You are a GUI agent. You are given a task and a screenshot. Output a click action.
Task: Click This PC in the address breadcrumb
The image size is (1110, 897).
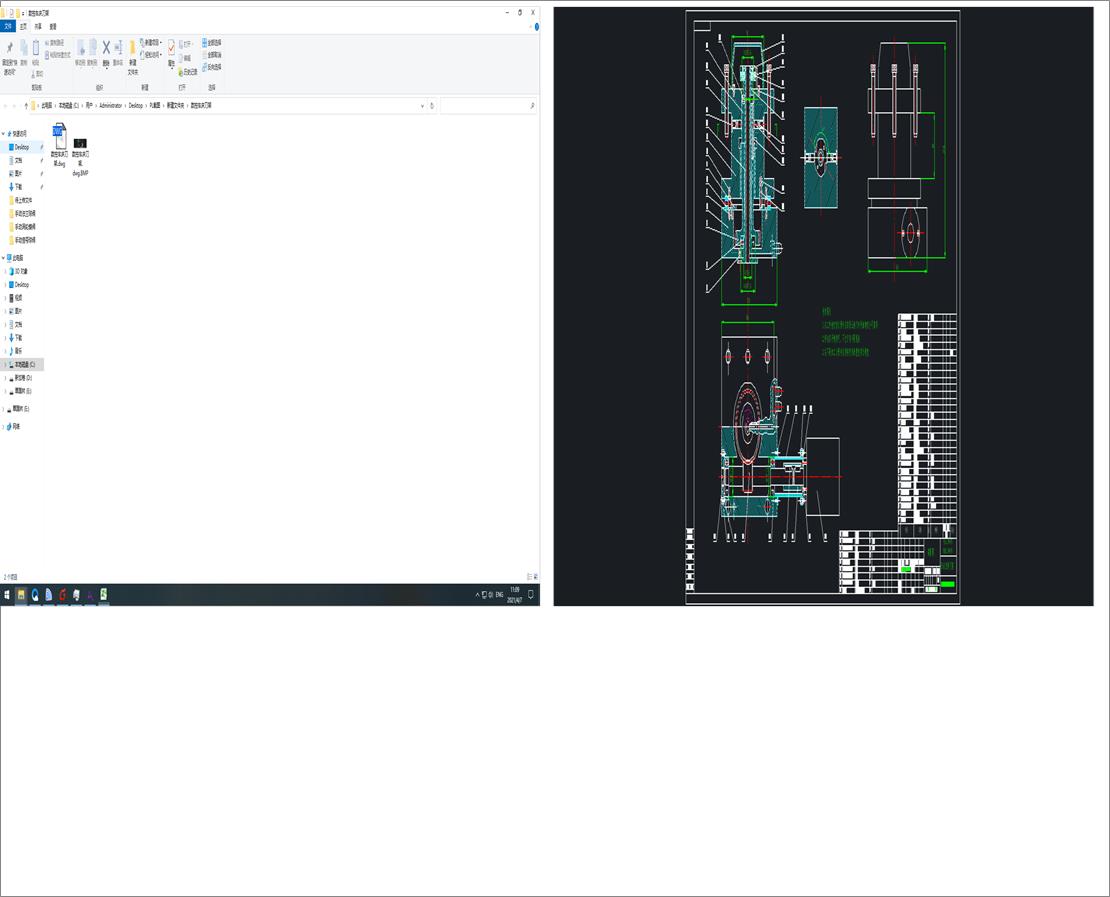(46, 105)
